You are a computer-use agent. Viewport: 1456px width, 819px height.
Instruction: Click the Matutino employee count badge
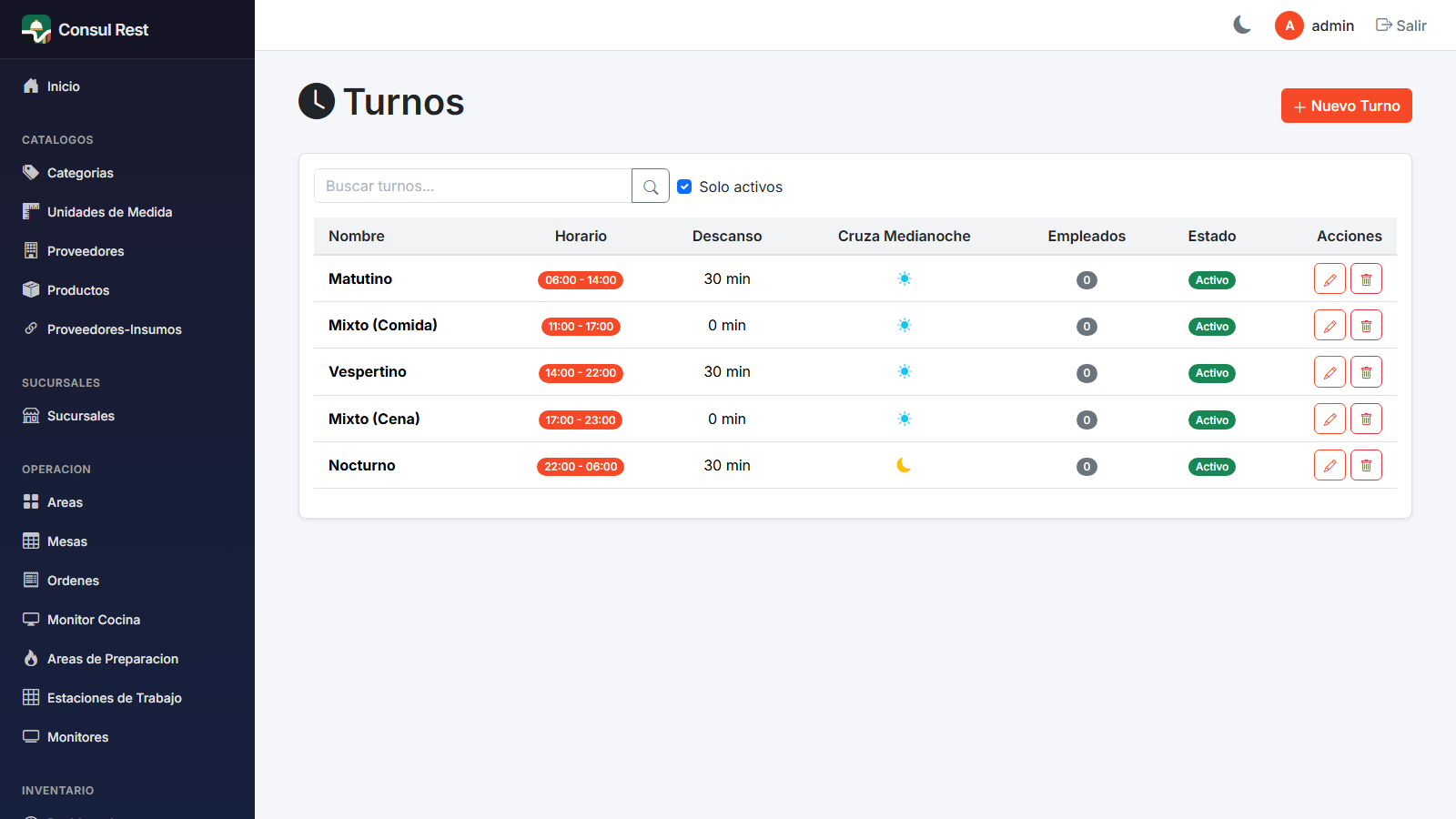tap(1087, 280)
